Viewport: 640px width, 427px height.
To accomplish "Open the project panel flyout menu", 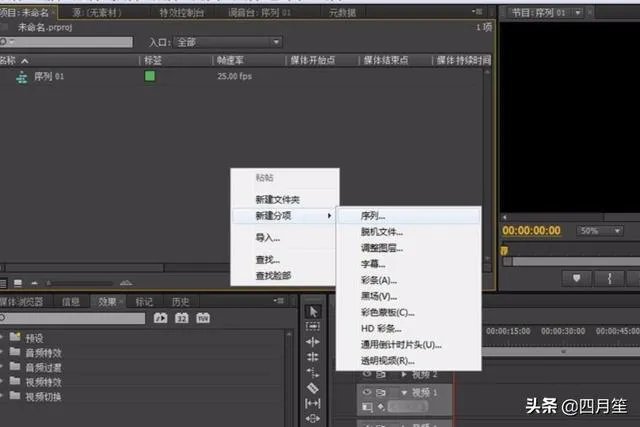I will [x=477, y=12].
